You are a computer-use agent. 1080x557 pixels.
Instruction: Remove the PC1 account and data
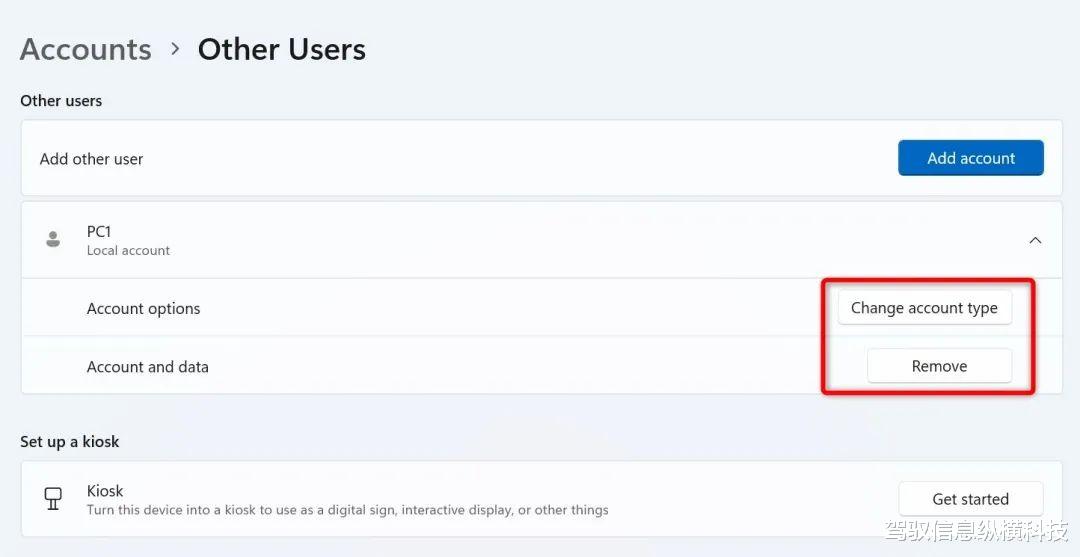[939, 366]
